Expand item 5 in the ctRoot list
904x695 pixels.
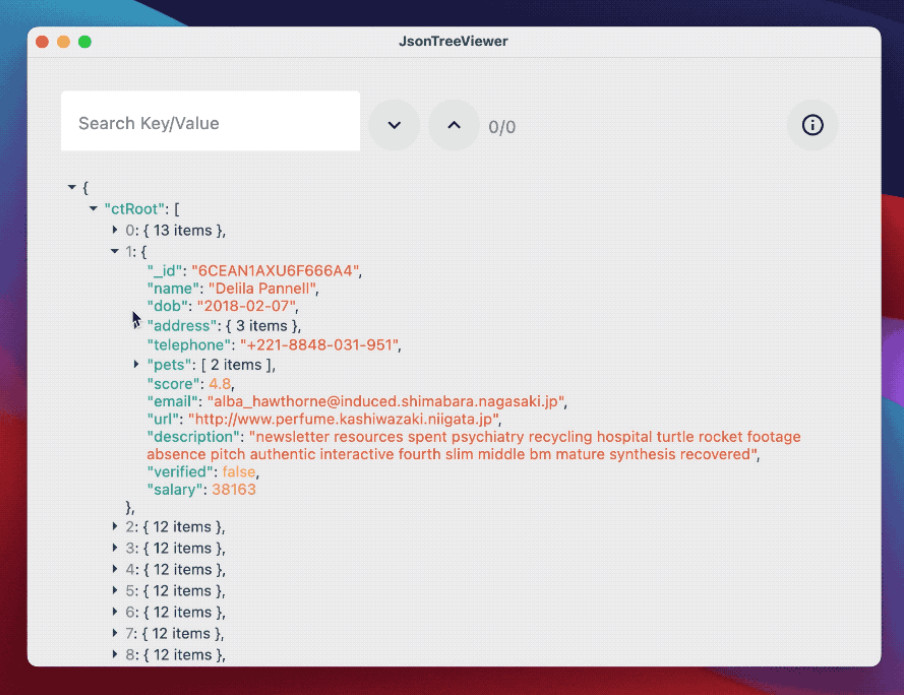point(115,590)
